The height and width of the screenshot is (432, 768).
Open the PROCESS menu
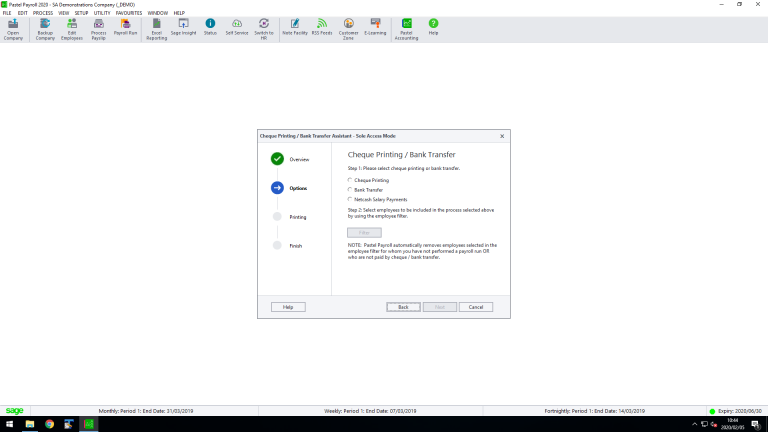[43, 13]
